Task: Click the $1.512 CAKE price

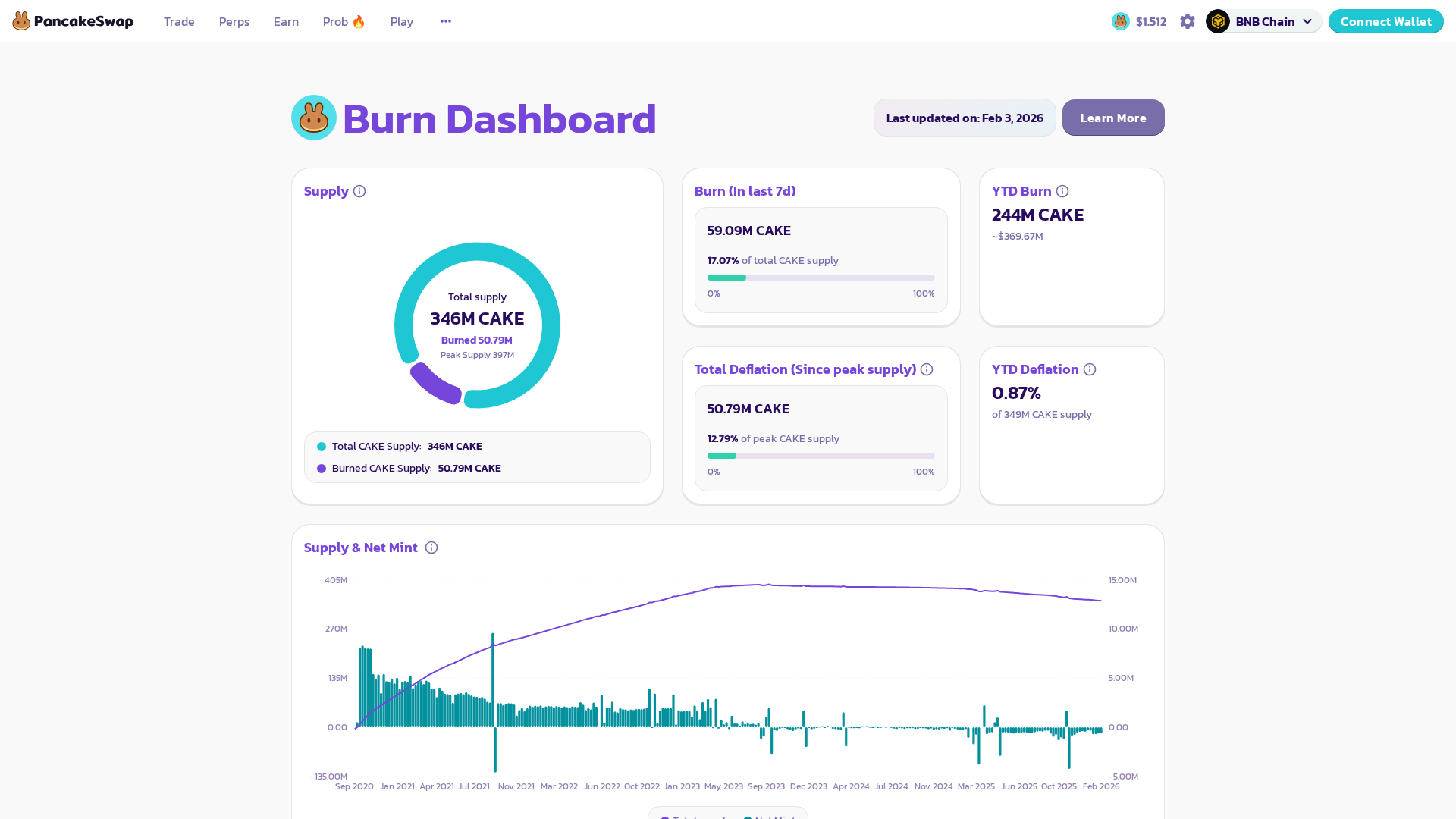Action: tap(1151, 21)
